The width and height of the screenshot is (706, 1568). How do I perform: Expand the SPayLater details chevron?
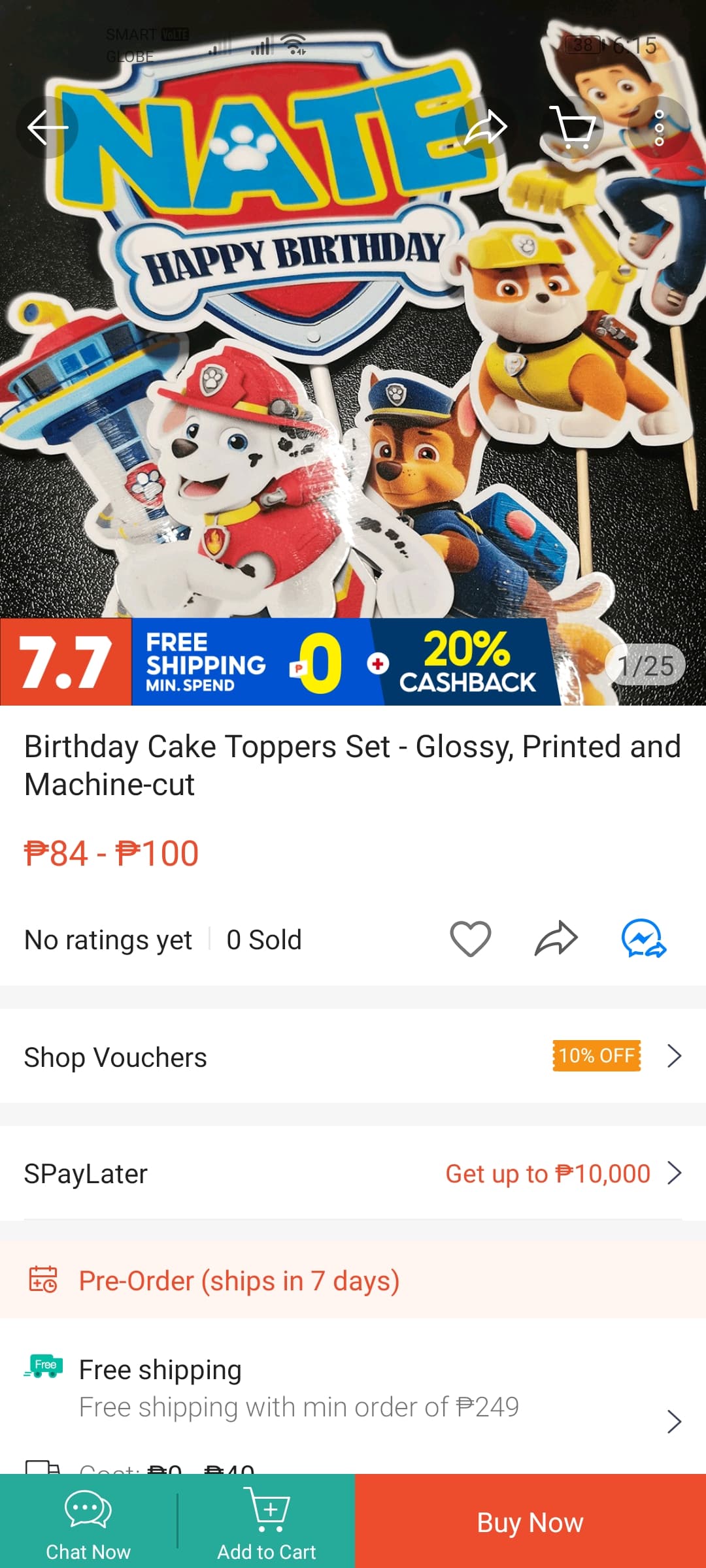click(675, 1173)
